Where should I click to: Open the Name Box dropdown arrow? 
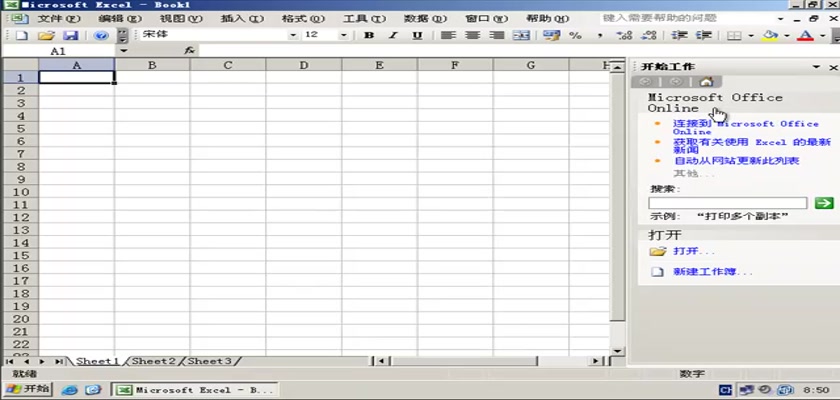pos(124,51)
